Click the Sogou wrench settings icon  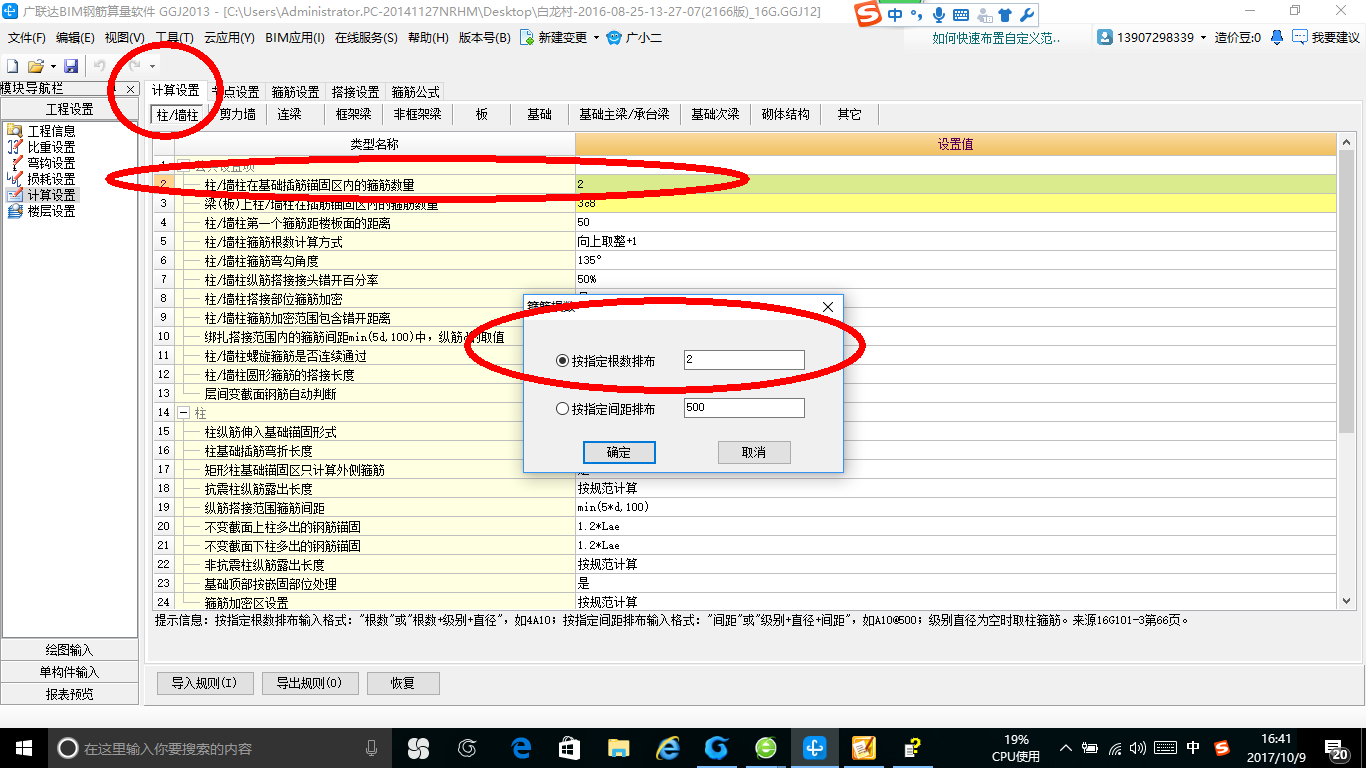1026,15
